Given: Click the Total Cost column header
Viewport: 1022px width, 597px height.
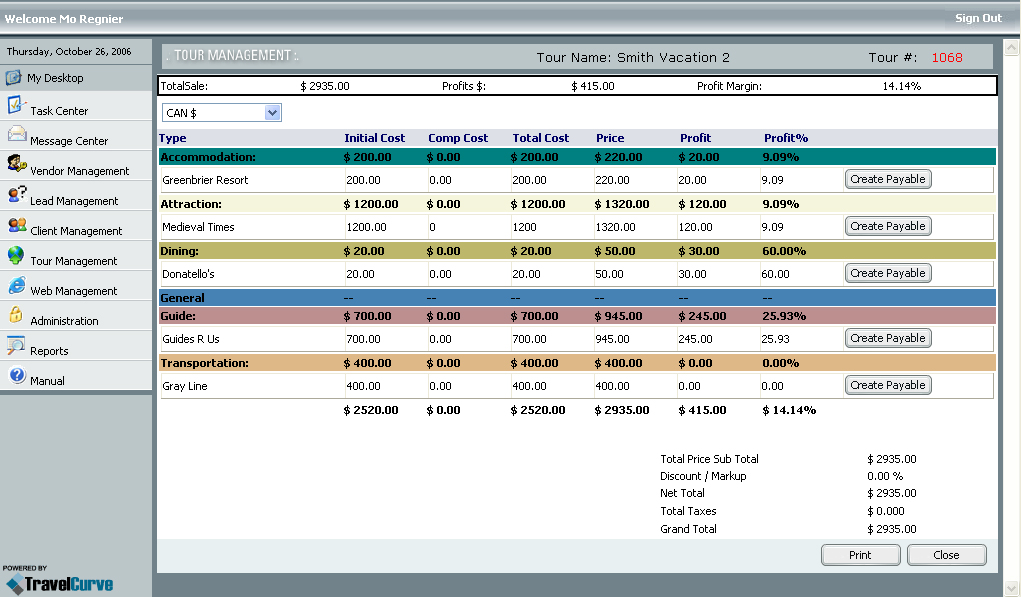Looking at the screenshot, I should (x=541, y=138).
